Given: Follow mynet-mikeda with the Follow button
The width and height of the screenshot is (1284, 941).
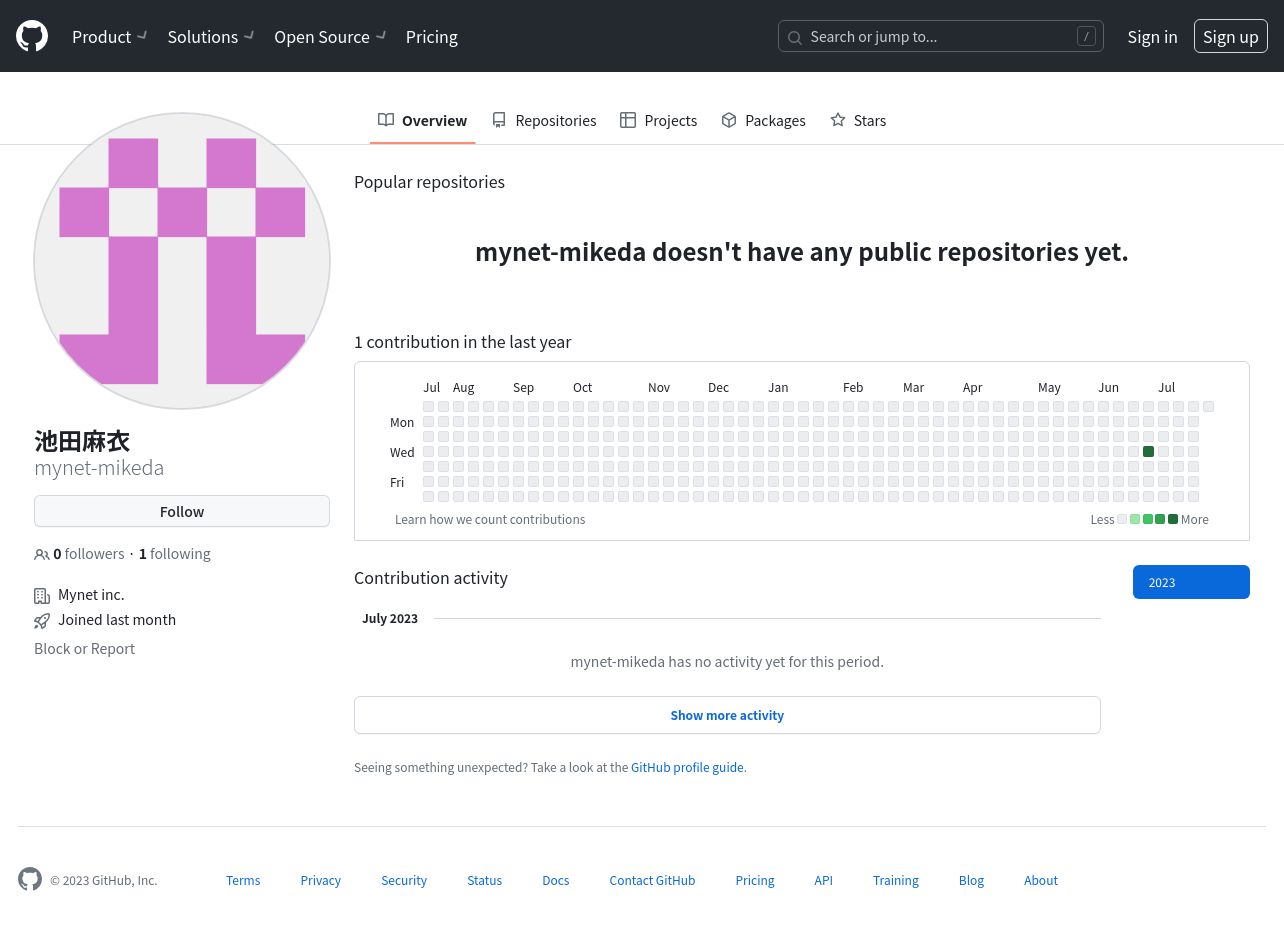Looking at the screenshot, I should click(x=182, y=511).
